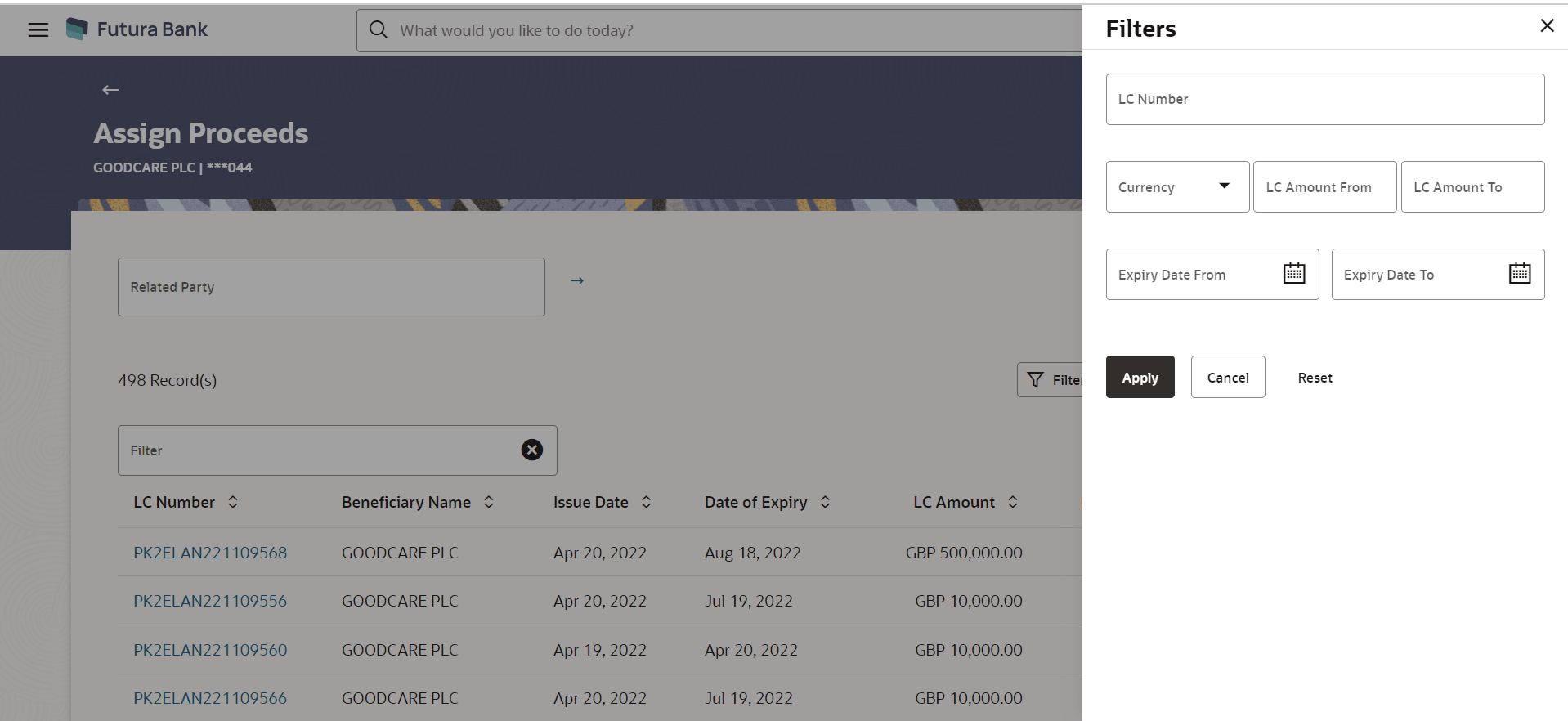Open LC PK2ELAN221109568
Viewport: 1568px width, 721px height.
(x=210, y=553)
